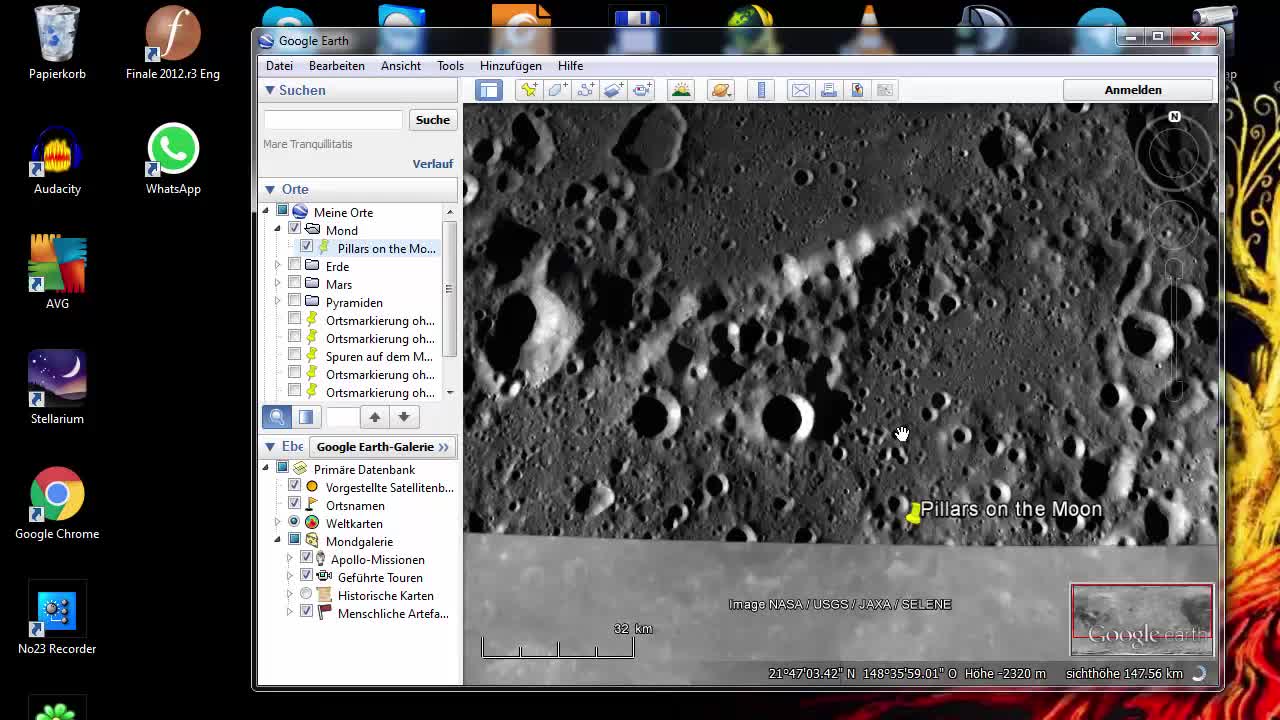Click the zoom slider in map navigation
The height and width of the screenshot is (720, 1280).
[1174, 330]
